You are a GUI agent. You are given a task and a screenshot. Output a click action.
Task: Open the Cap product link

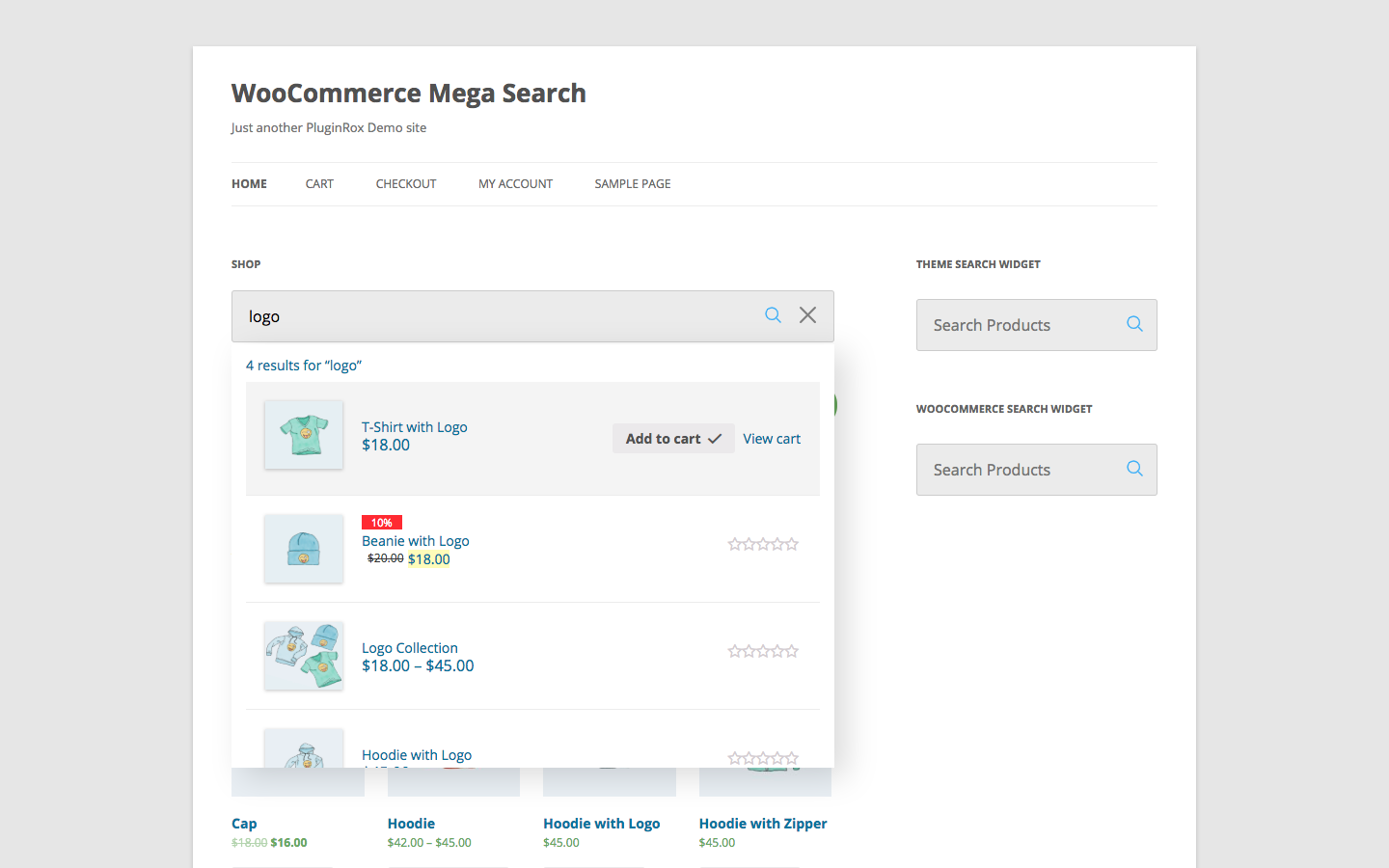coord(244,824)
